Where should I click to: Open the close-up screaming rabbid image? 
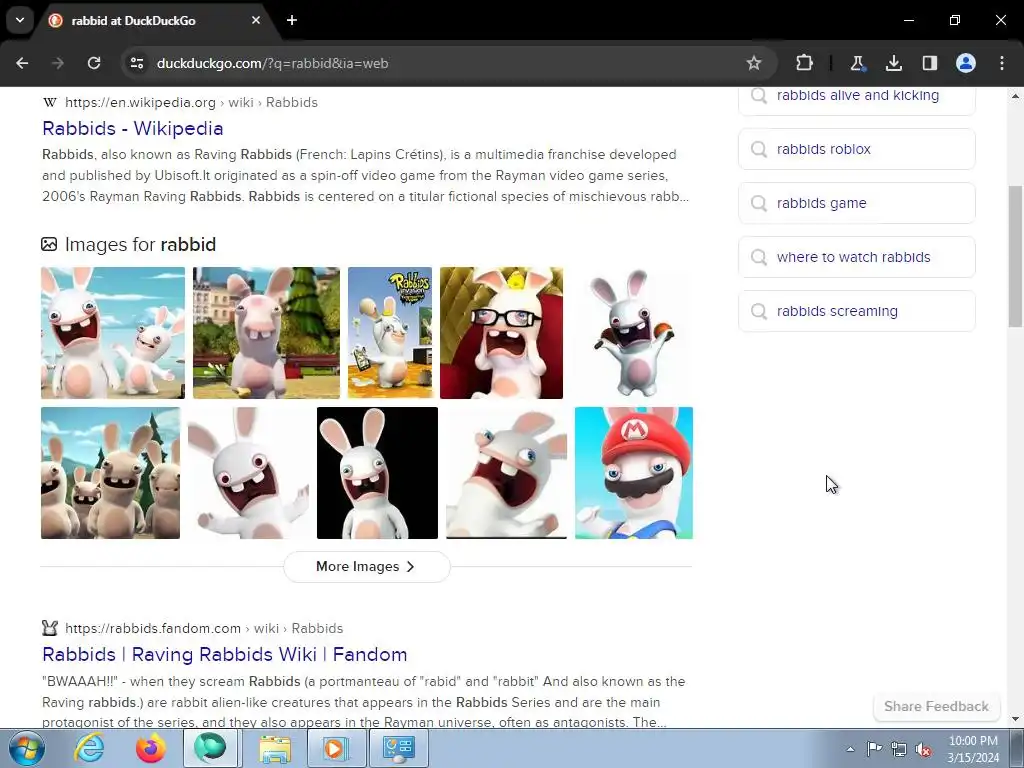pos(506,473)
